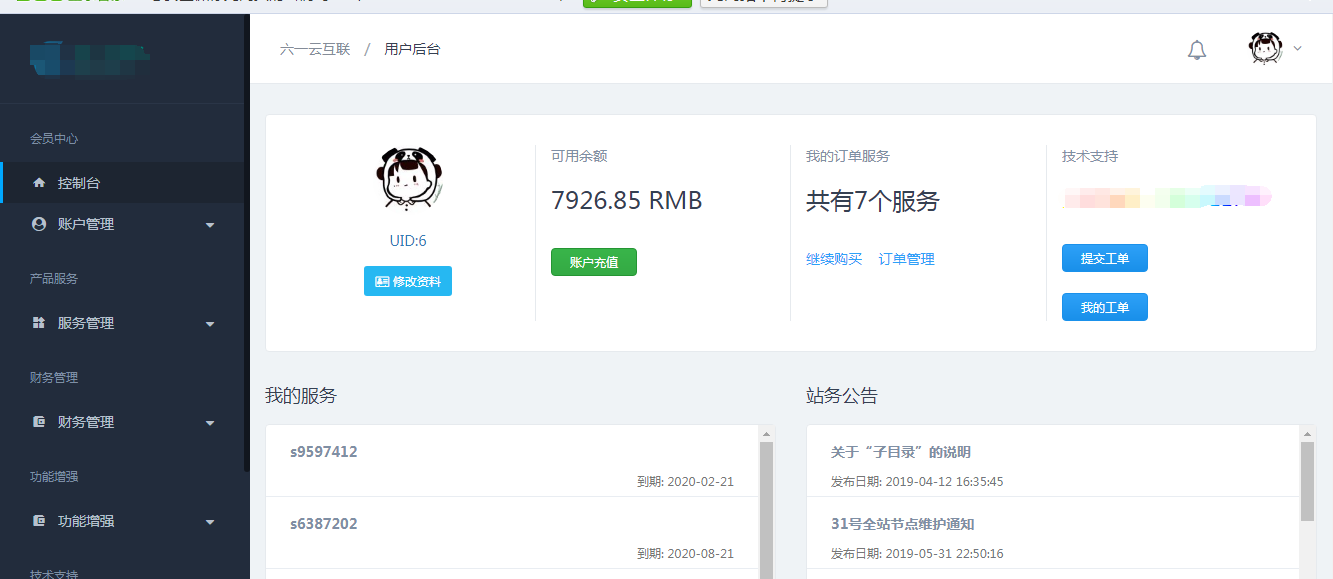Click 六一云互联 breadcrumb link
The height and width of the screenshot is (579, 1333).
(x=315, y=49)
